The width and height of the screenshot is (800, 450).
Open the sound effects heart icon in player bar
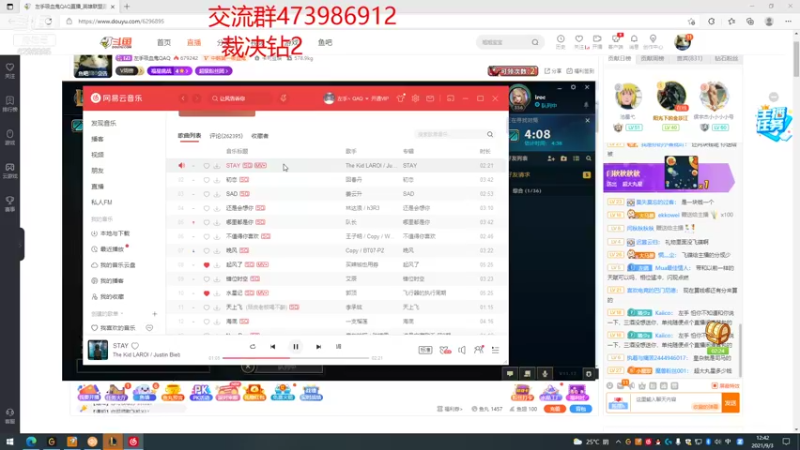pyautogui.click(x=445, y=350)
